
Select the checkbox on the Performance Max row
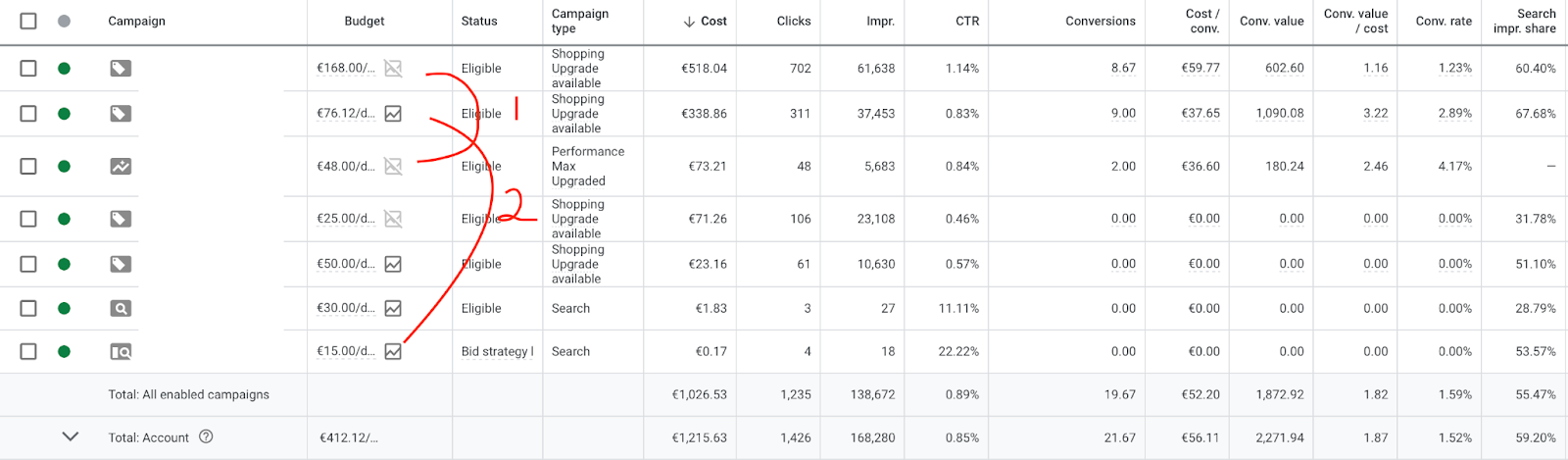(28, 167)
